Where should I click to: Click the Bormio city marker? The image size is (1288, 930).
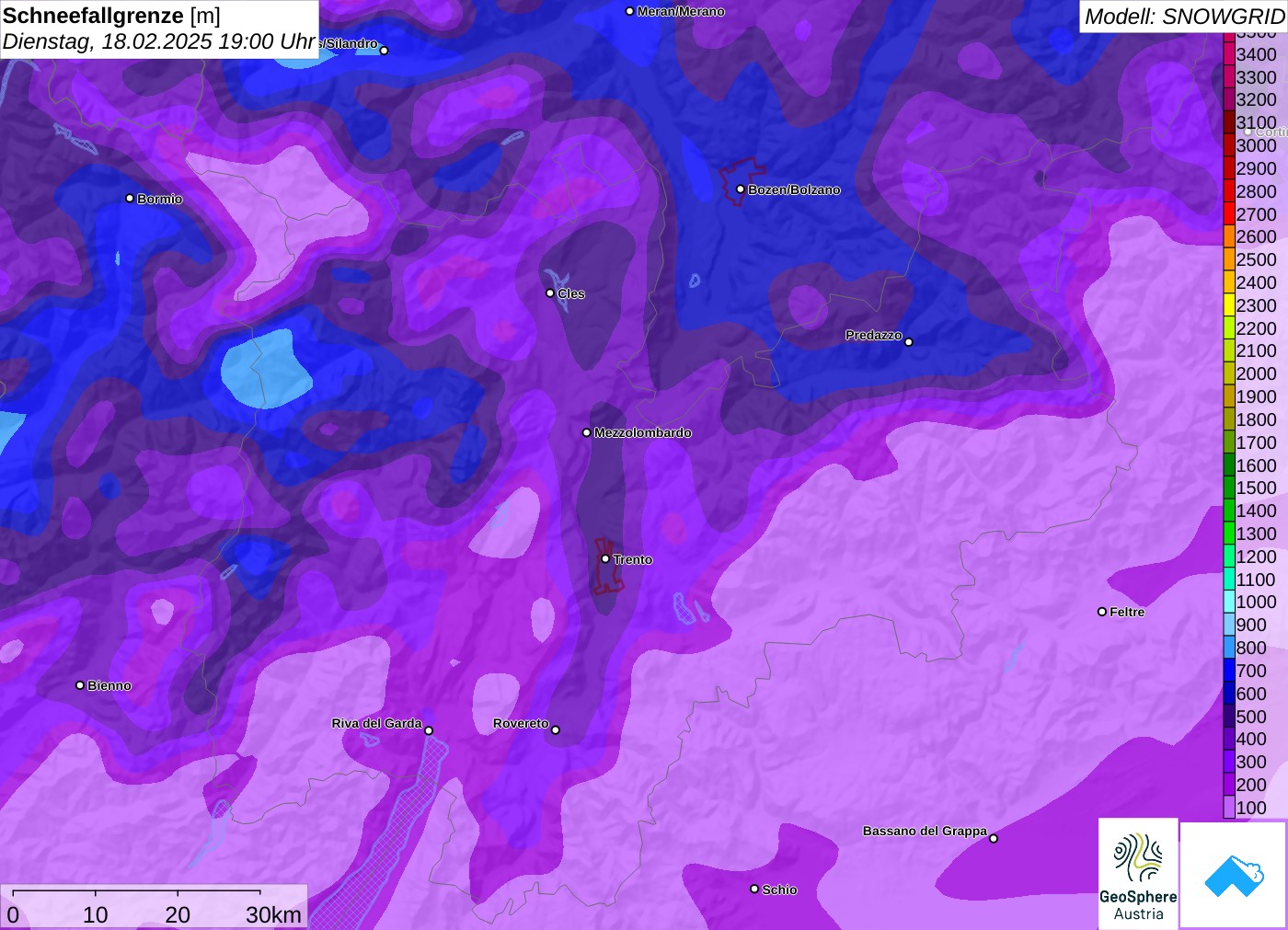point(130,198)
